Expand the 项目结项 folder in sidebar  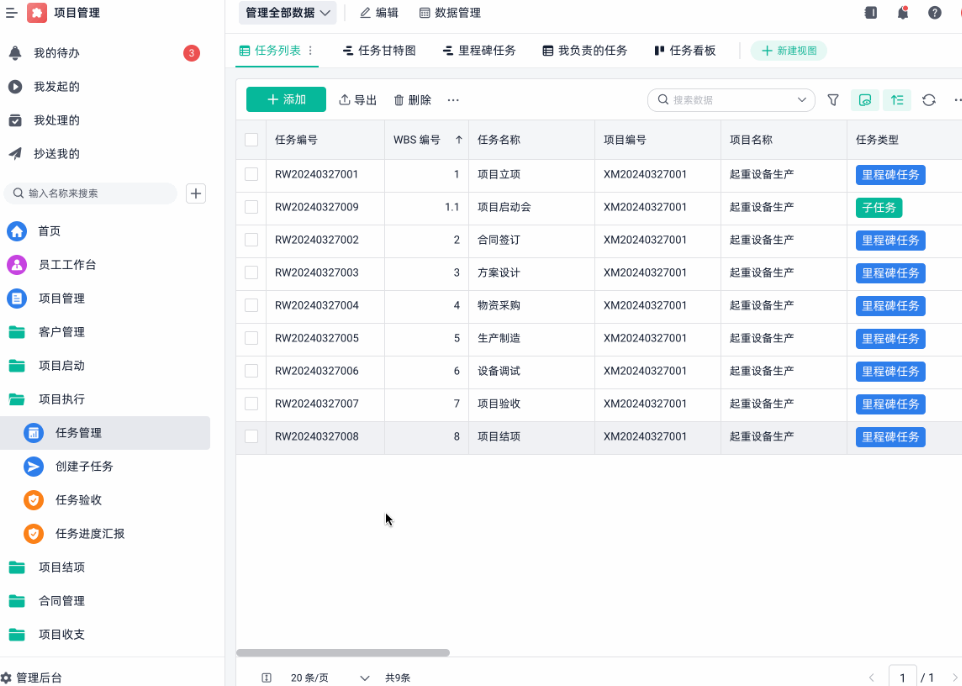click(x=61, y=567)
